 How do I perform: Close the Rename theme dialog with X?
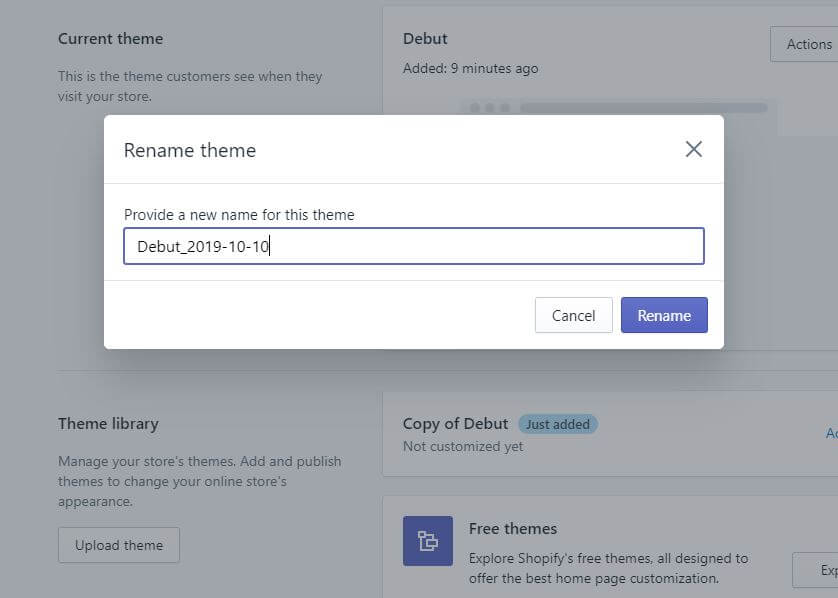694,149
